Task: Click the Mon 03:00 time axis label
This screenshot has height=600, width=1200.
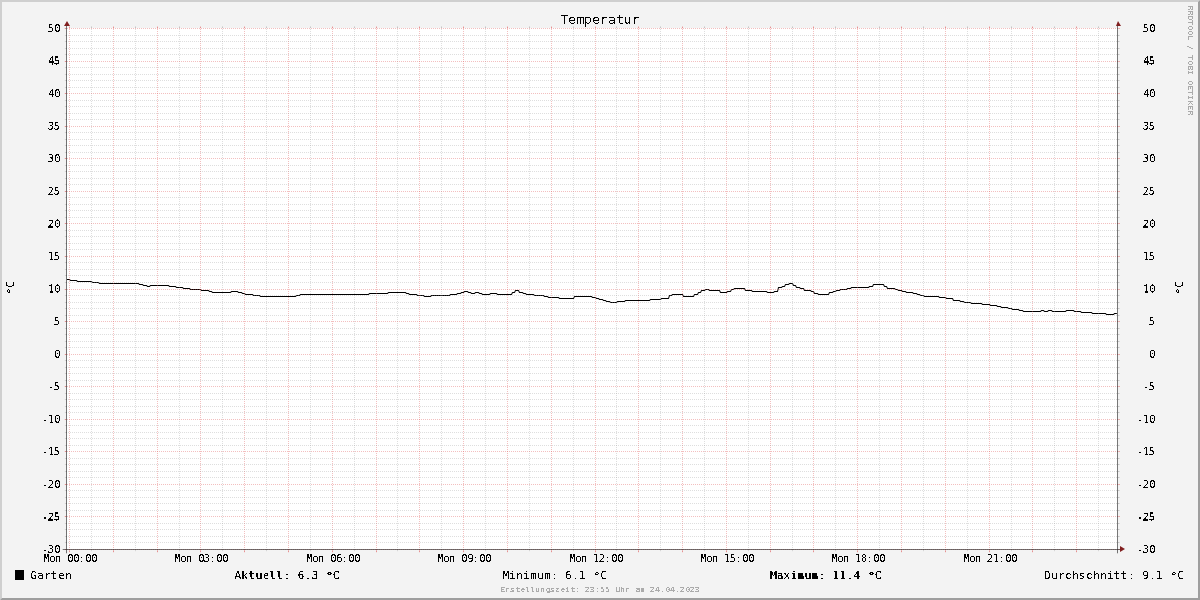Action: 201,558
